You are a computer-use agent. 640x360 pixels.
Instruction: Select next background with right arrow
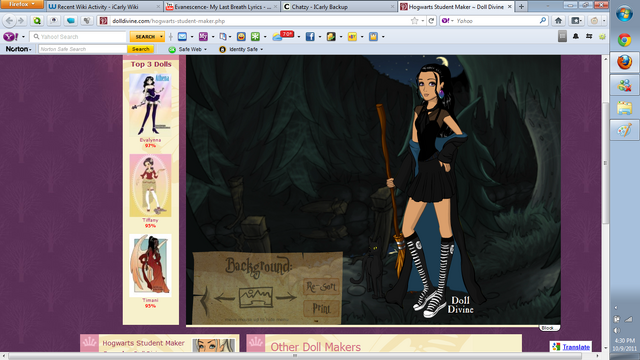click(x=286, y=297)
